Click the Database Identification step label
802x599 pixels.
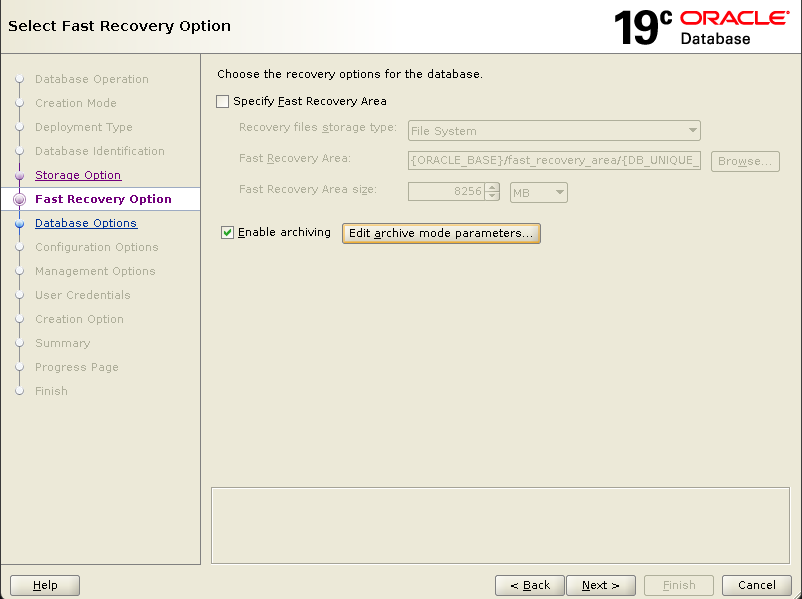pyautogui.click(x=100, y=151)
